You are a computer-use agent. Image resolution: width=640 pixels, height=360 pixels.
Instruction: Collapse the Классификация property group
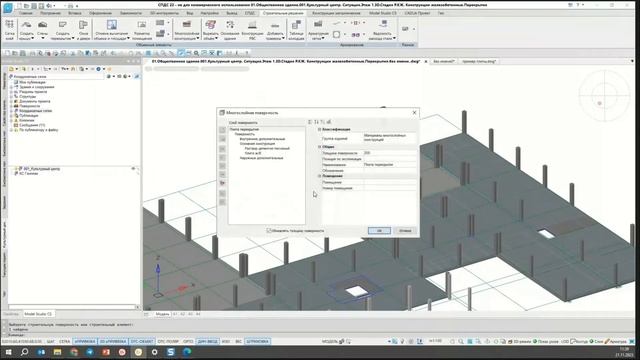[320, 129]
